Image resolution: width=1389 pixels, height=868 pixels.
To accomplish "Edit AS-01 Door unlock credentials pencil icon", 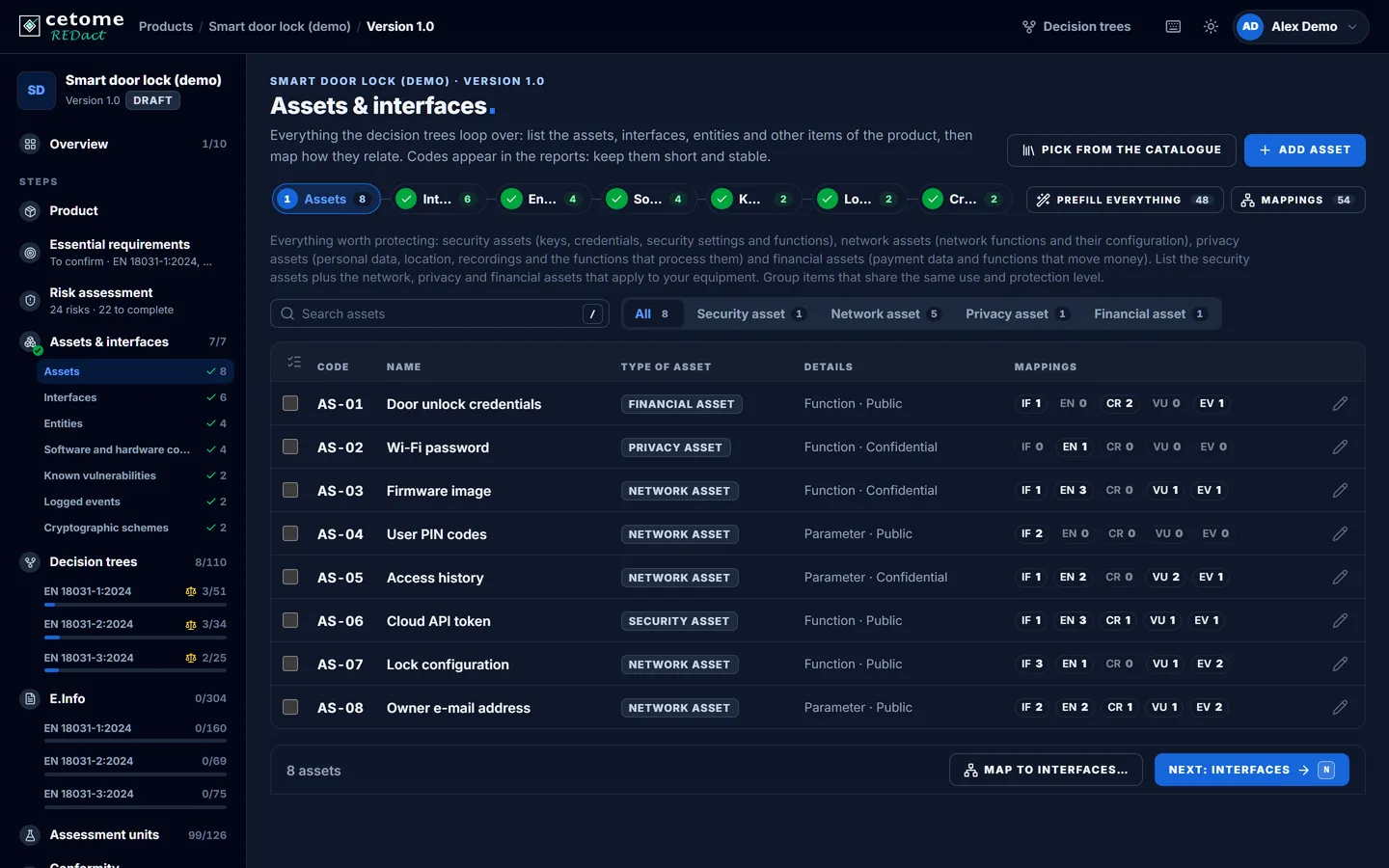I will click(x=1340, y=404).
